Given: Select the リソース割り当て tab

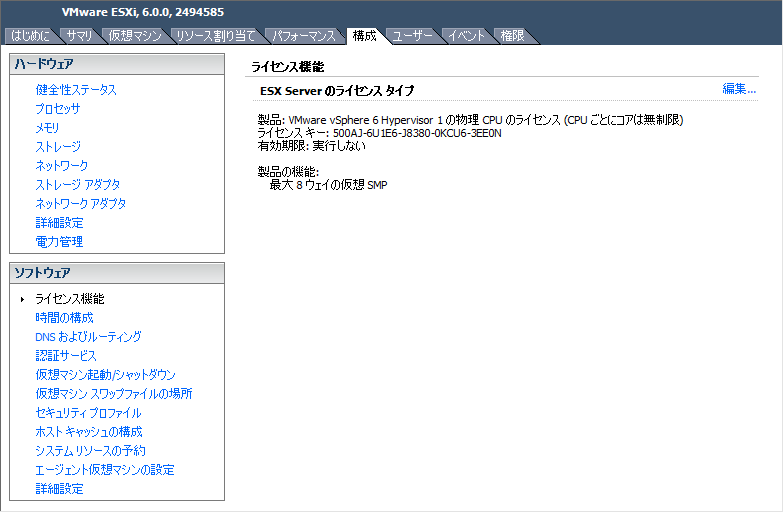Looking at the screenshot, I should pyautogui.click(x=216, y=36).
